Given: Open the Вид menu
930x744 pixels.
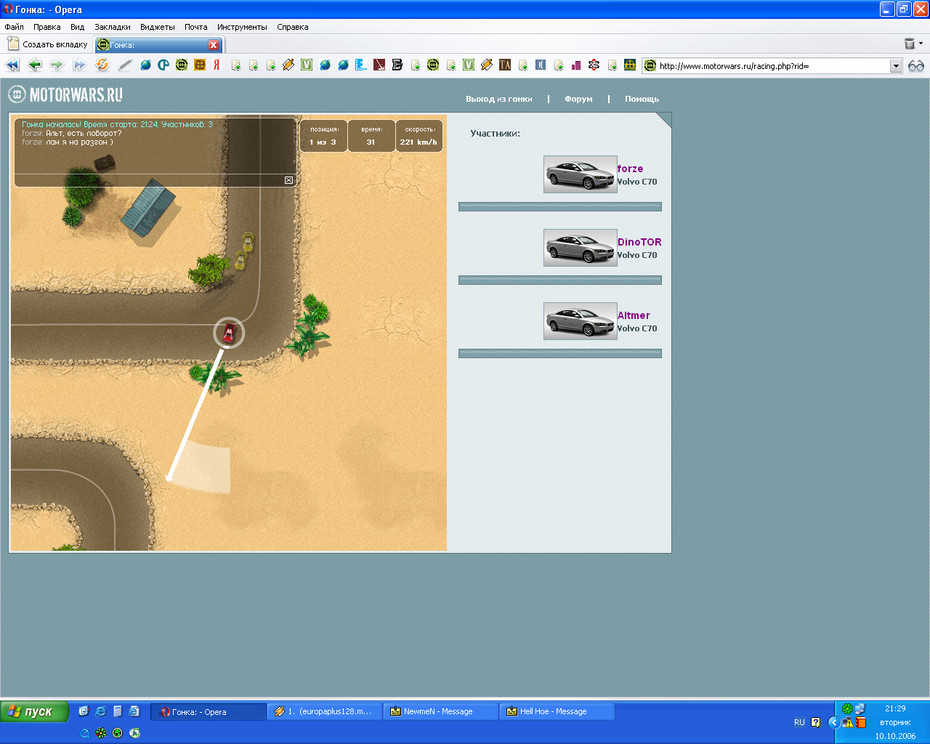Looking at the screenshot, I should (77, 27).
